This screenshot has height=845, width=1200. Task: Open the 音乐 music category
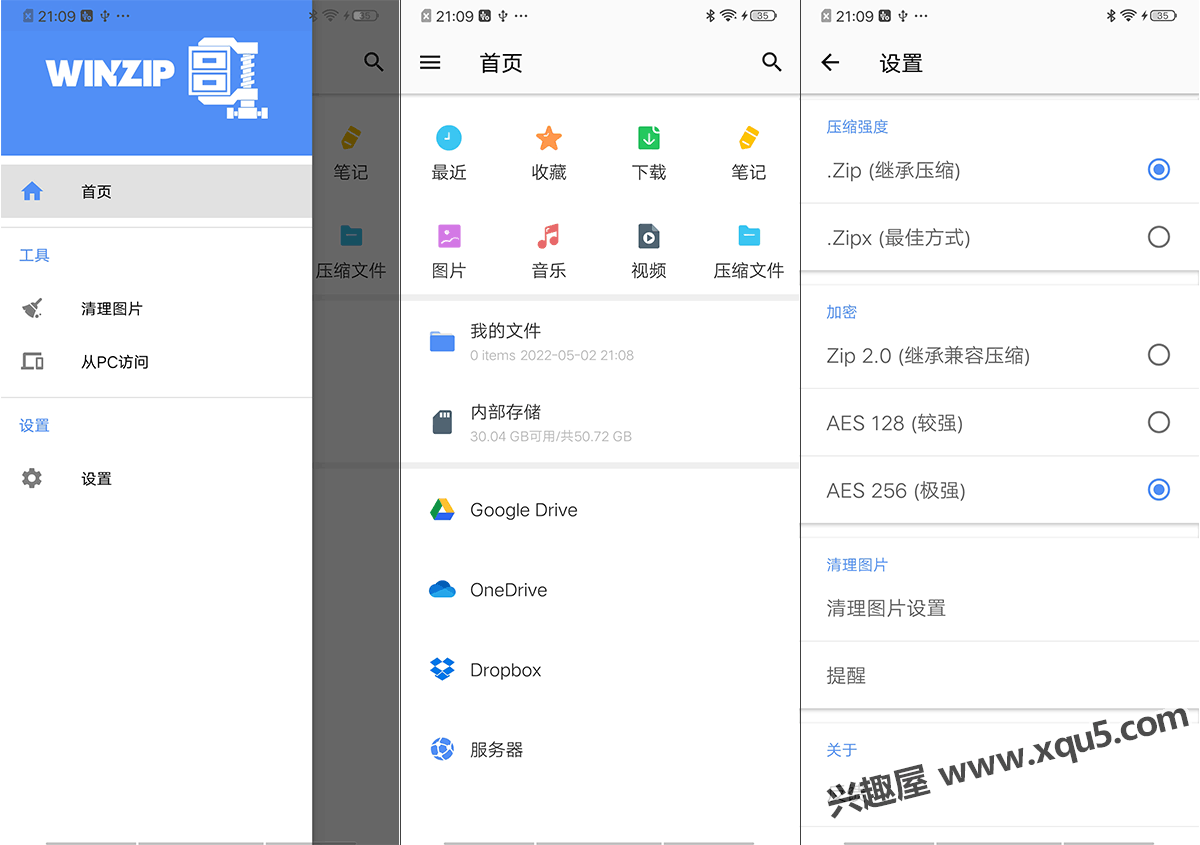[549, 251]
